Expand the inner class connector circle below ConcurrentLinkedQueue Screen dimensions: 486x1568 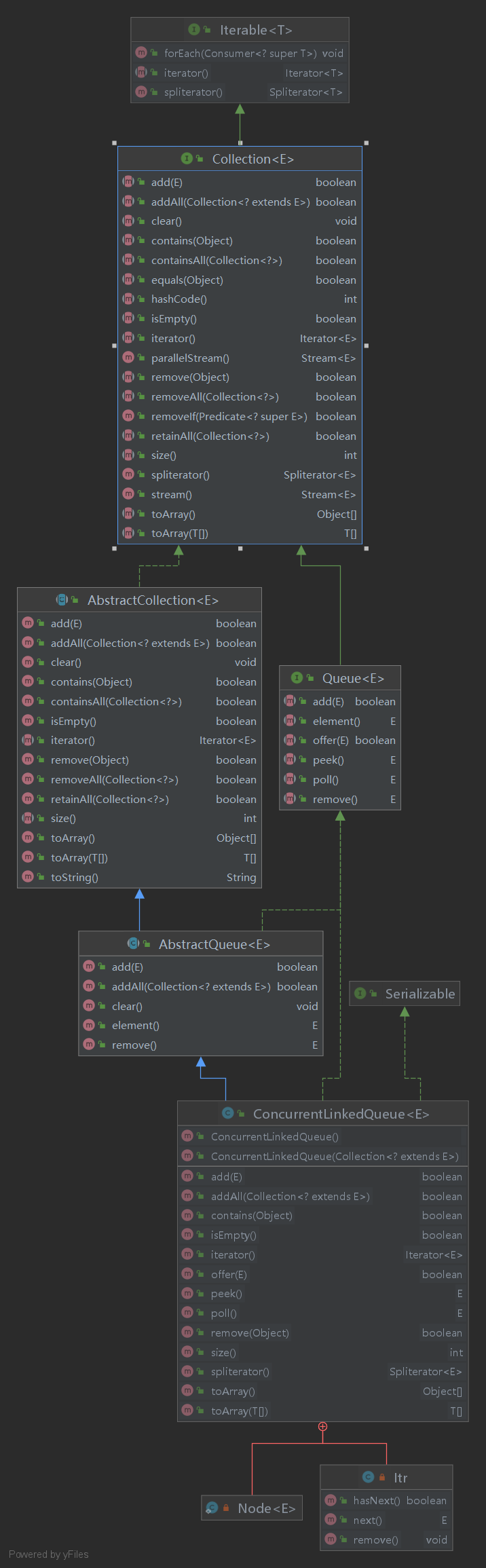click(x=323, y=1427)
